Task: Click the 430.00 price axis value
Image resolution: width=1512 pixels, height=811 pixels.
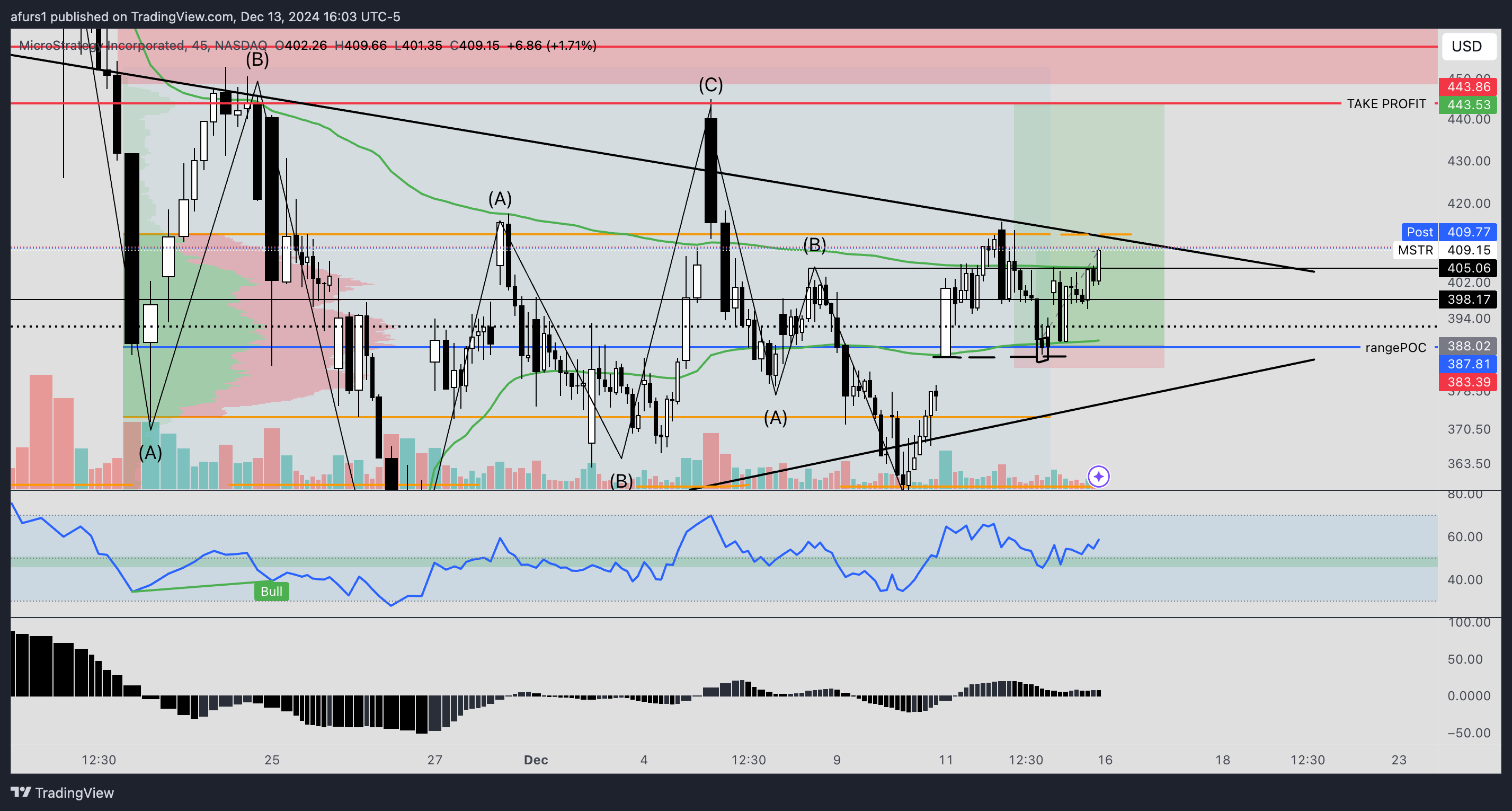Action: [x=1469, y=161]
